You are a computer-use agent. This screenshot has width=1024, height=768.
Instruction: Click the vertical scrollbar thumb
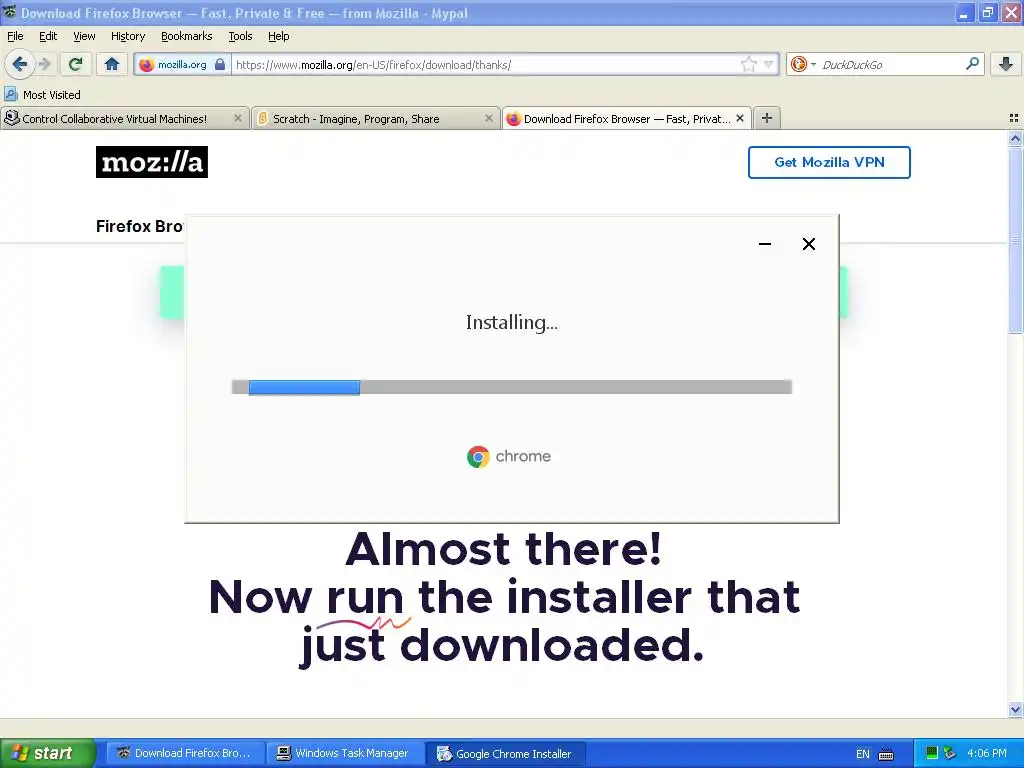(1015, 240)
